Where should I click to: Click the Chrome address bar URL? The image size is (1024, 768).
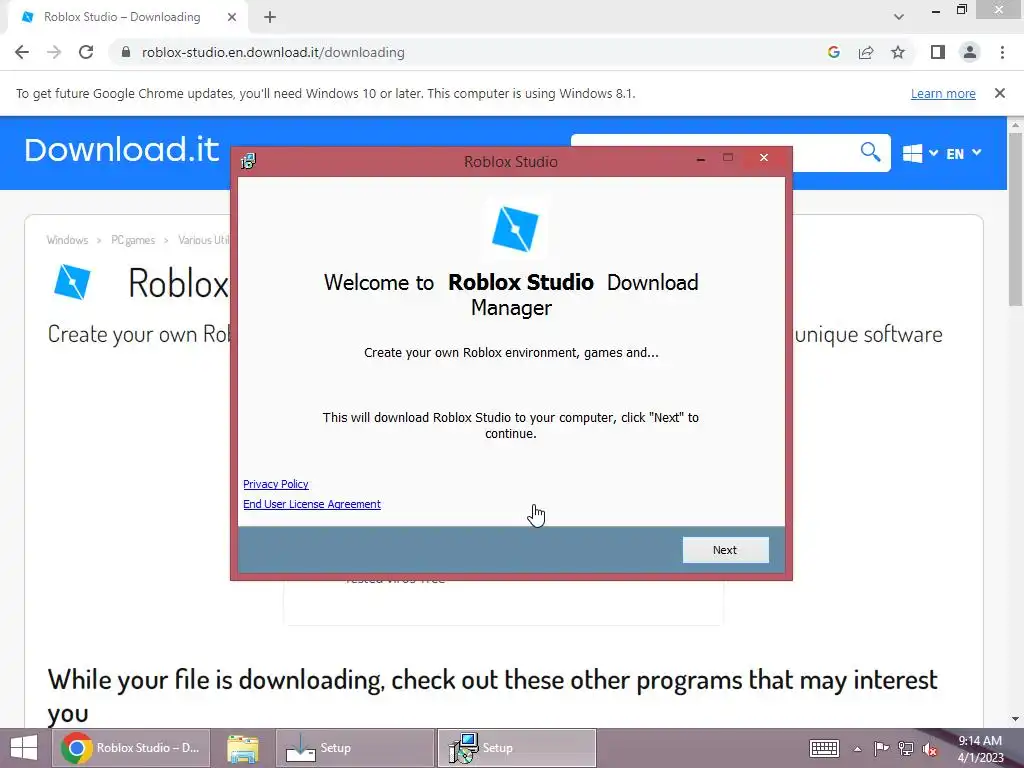(x=273, y=52)
